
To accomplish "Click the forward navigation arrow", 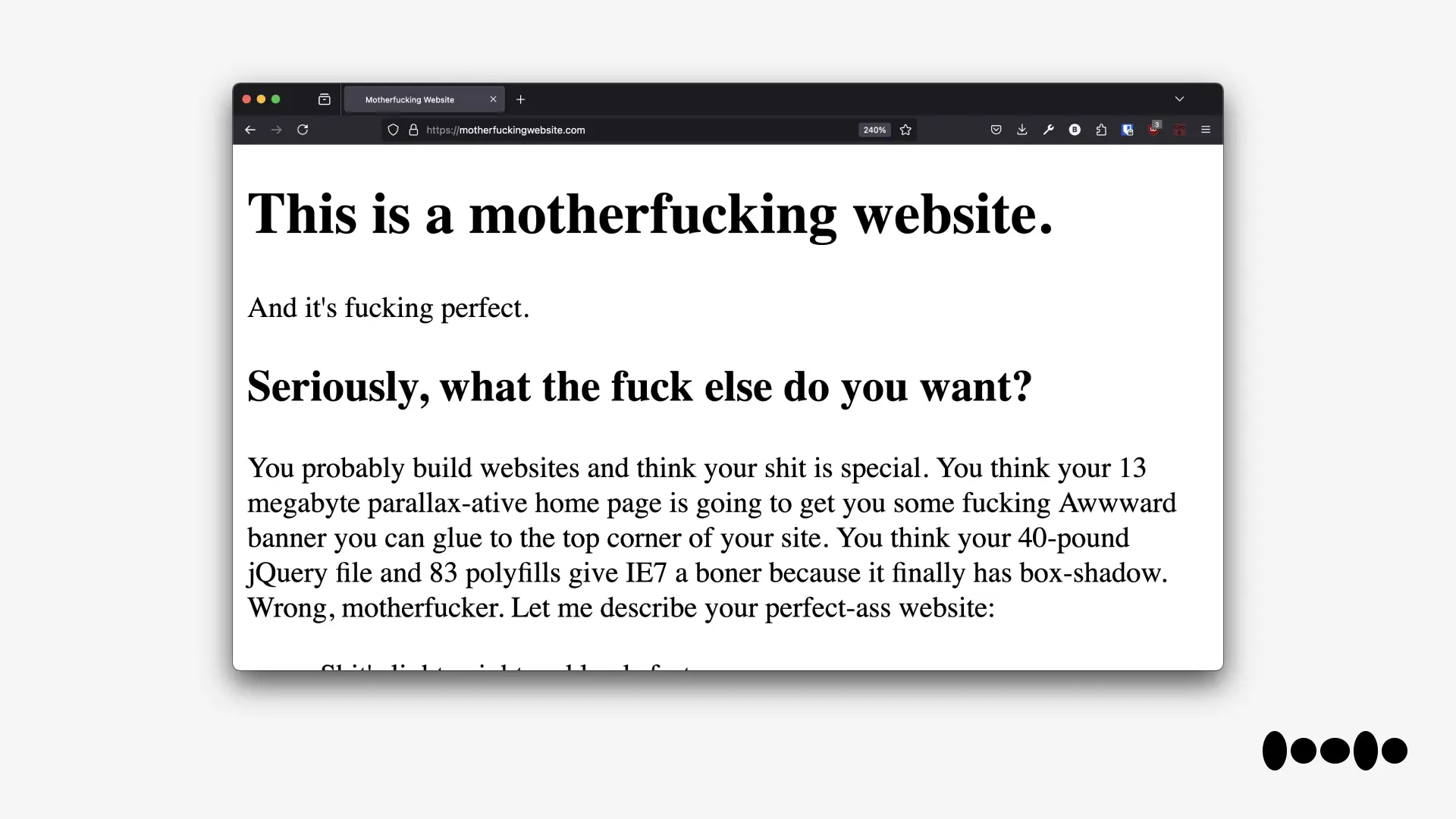I will pos(276,130).
